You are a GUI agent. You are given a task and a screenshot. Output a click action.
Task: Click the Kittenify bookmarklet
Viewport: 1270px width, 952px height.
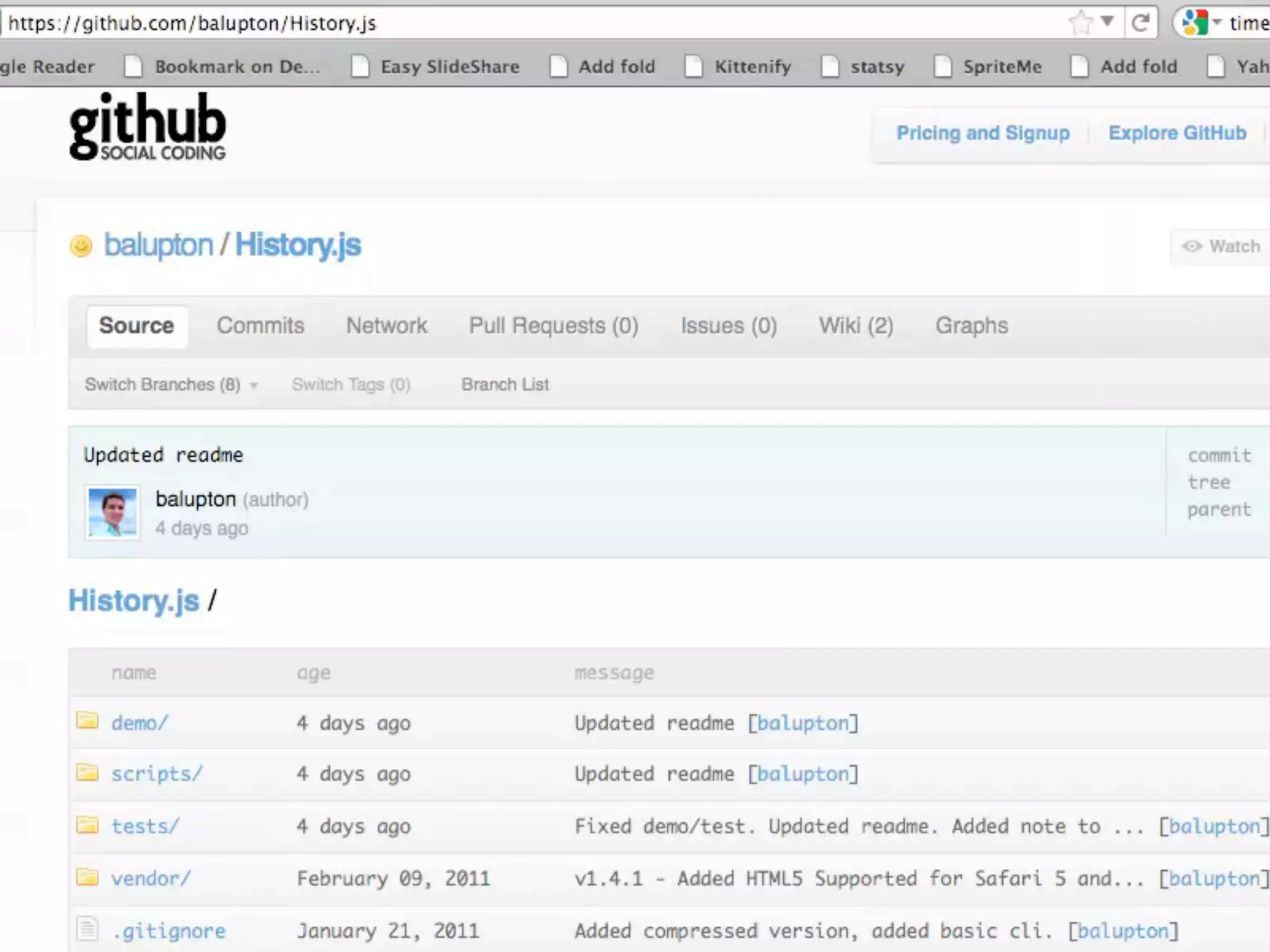click(752, 66)
